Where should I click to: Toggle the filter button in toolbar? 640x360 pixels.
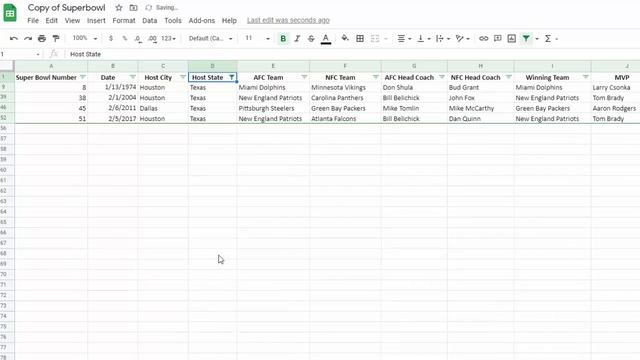click(526, 38)
